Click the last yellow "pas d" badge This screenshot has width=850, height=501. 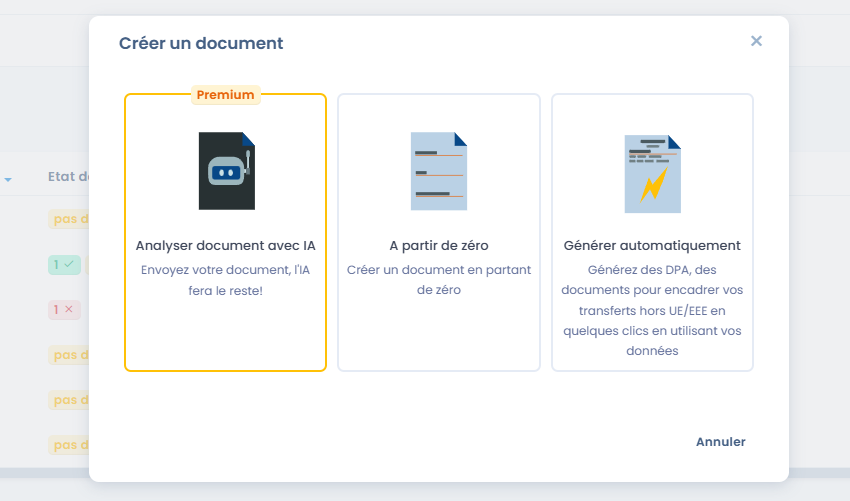68,444
